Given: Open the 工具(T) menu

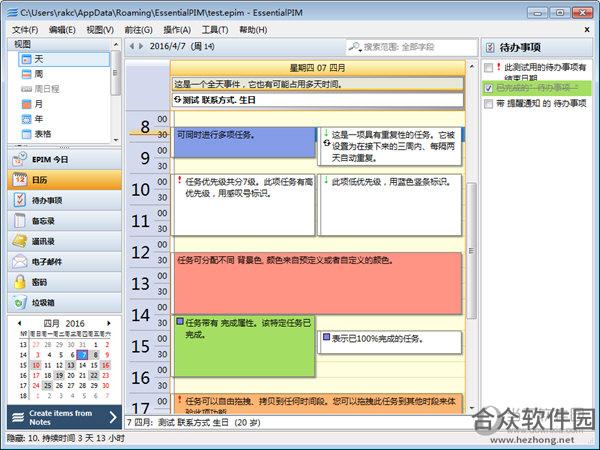Looking at the screenshot, I should coord(215,30).
